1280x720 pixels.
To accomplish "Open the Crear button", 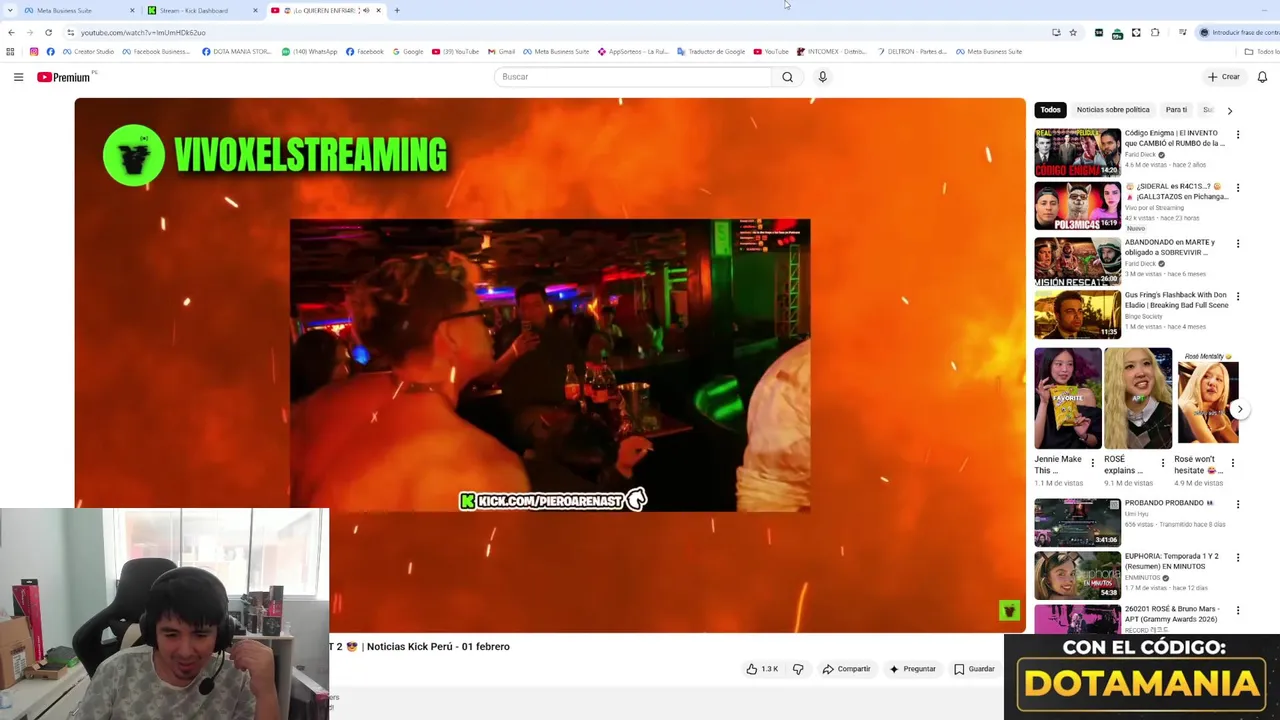I will (1223, 77).
